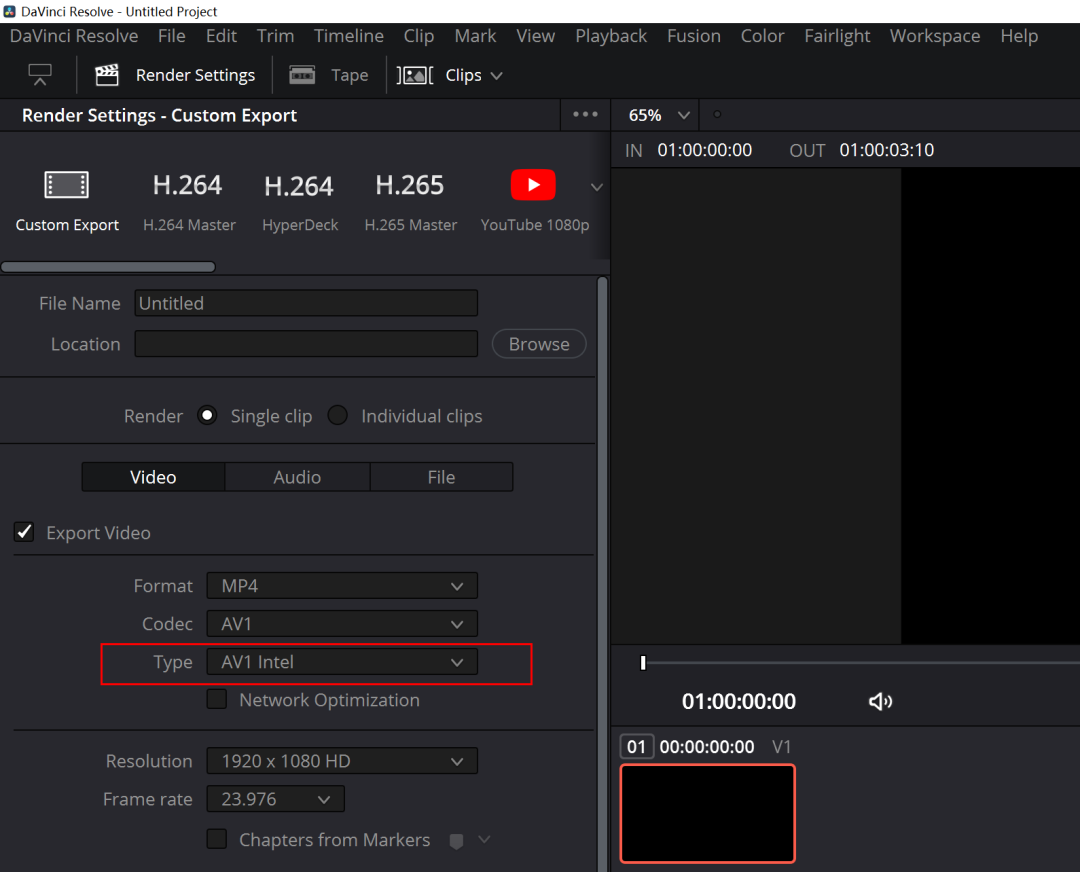Expand the Clips dropdown arrow
This screenshot has width=1080, height=872.
click(x=497, y=76)
